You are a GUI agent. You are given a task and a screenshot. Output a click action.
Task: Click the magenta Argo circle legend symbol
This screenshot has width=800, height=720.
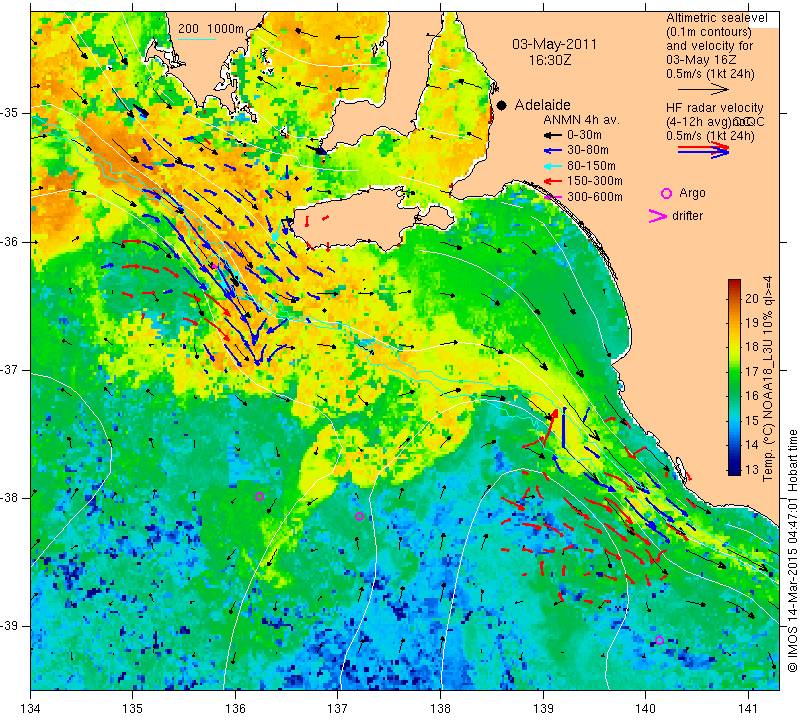[666, 193]
